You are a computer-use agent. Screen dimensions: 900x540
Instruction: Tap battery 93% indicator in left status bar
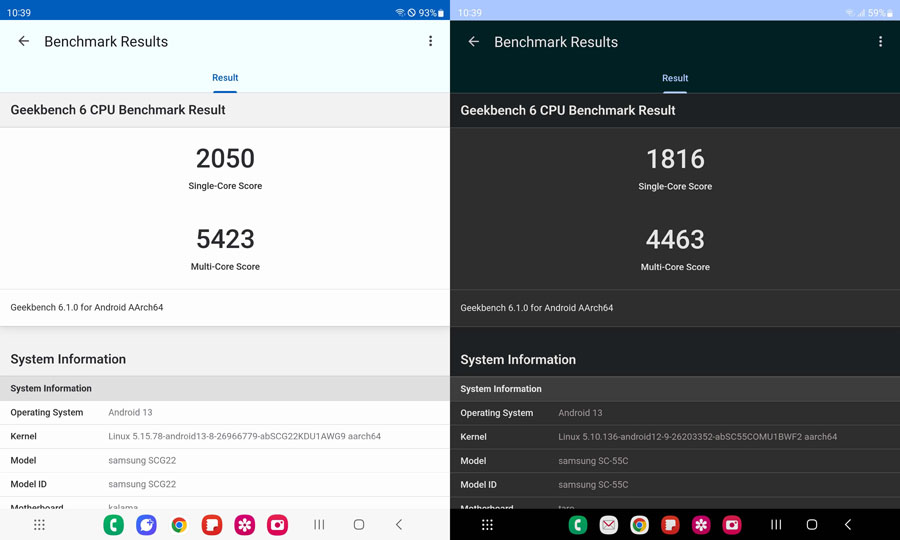click(x=431, y=13)
